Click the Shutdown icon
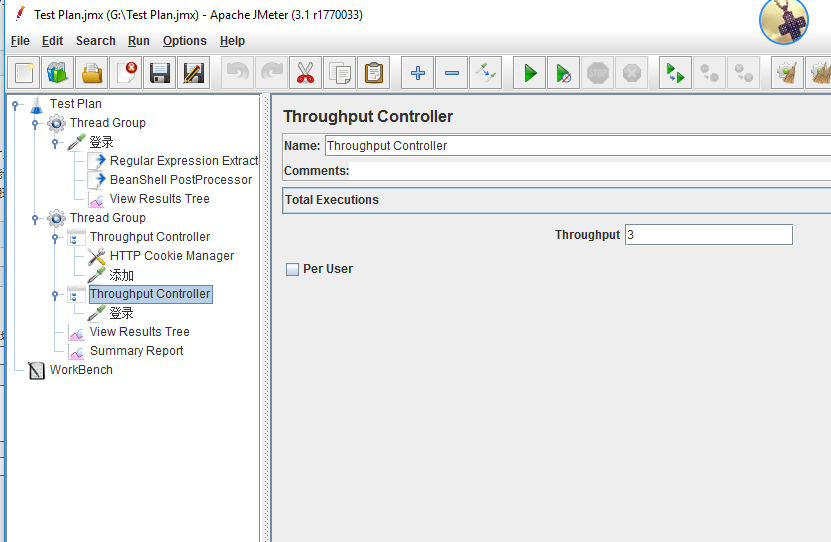The height and width of the screenshot is (542, 831). tap(632, 73)
